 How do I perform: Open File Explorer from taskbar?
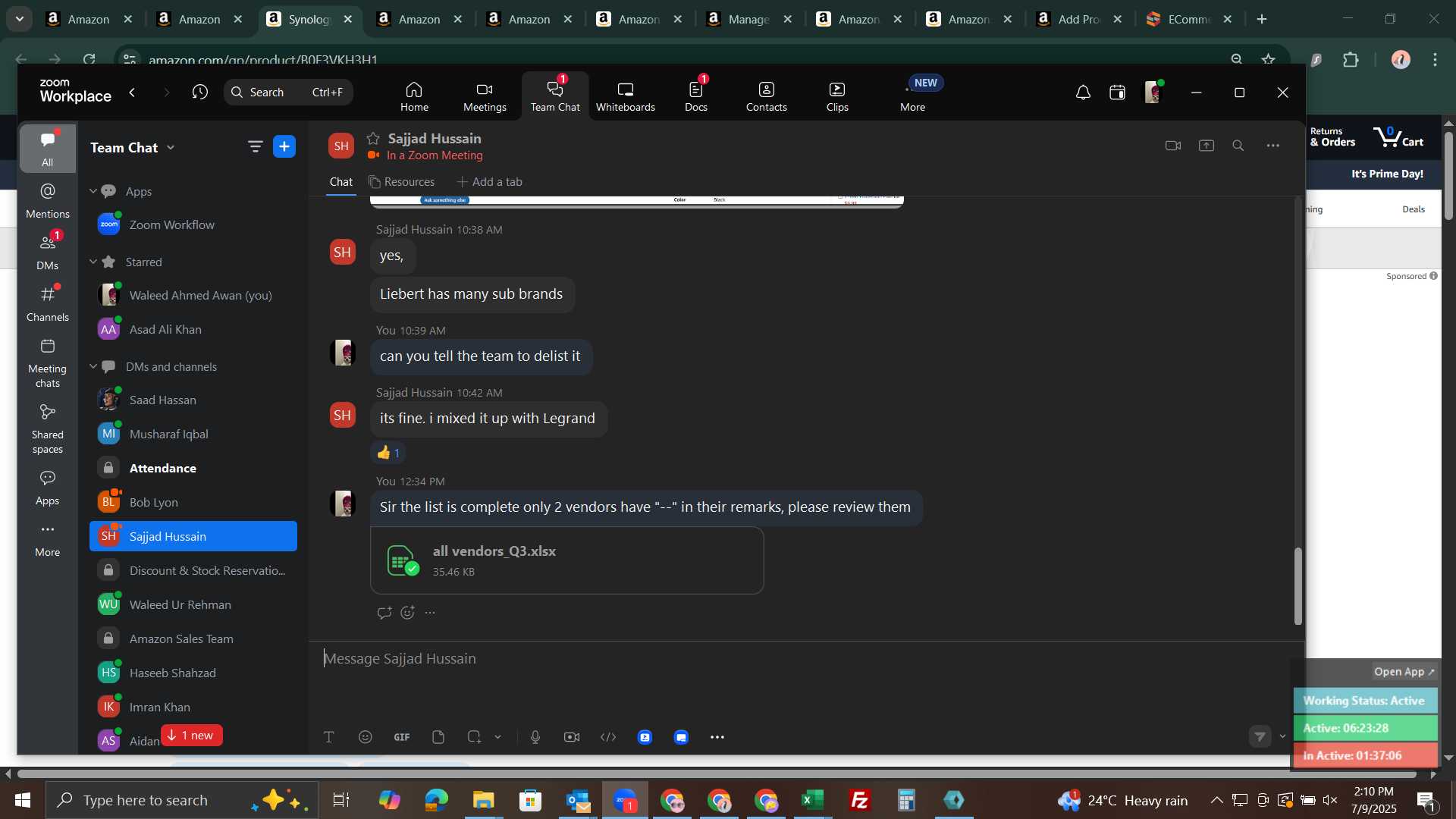[x=483, y=800]
